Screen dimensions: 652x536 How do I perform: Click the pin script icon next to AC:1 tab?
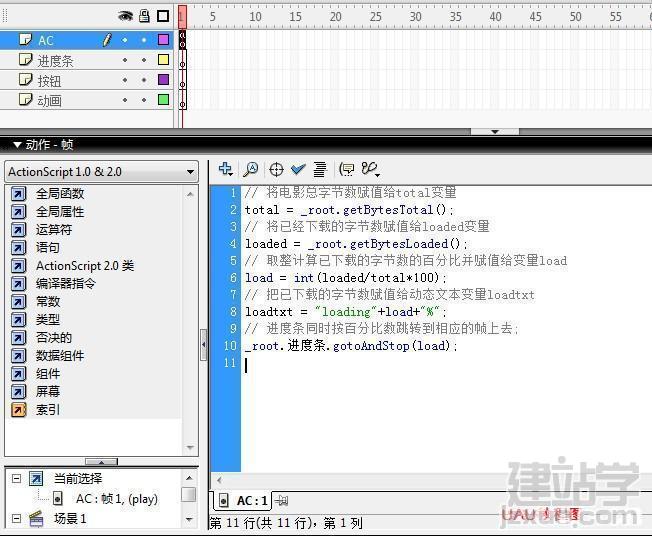pos(282,501)
